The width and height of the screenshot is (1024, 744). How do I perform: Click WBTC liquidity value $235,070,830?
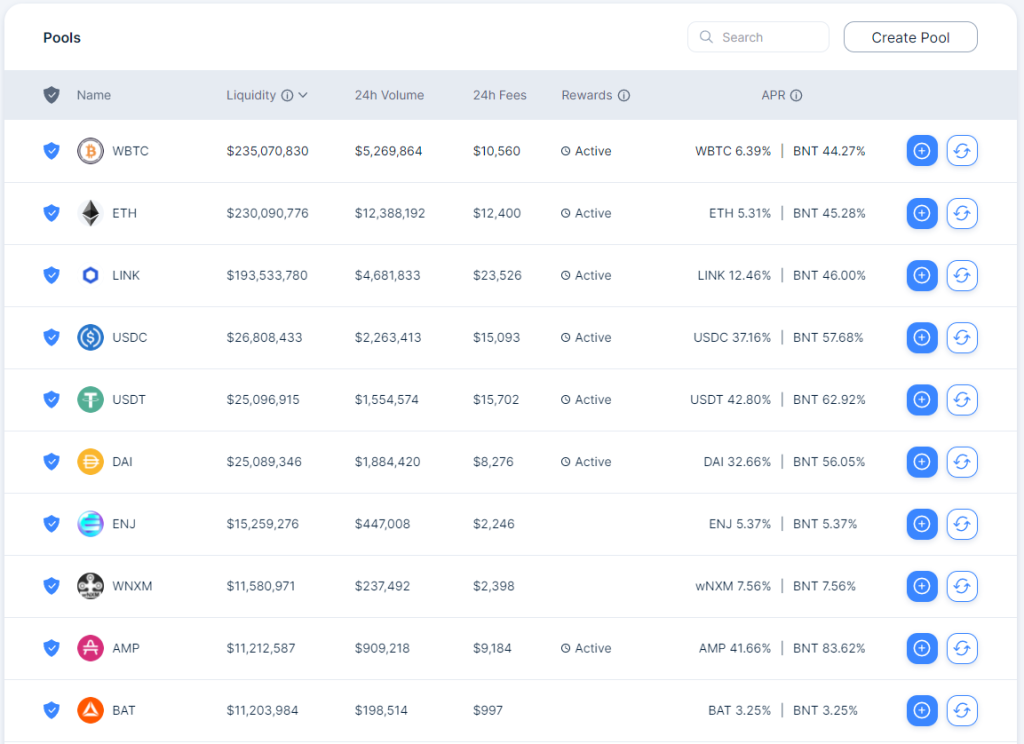(x=267, y=151)
